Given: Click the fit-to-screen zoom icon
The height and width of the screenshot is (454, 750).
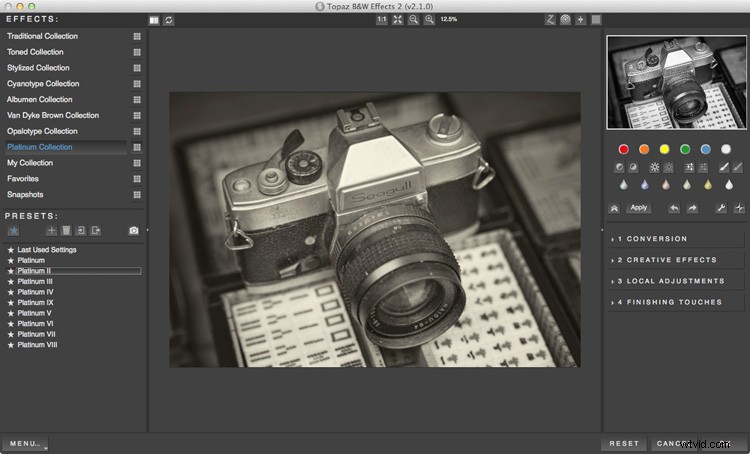Looking at the screenshot, I should (x=397, y=20).
